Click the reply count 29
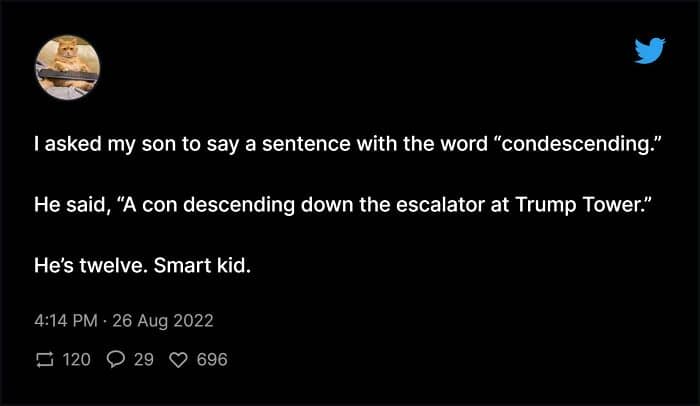Viewport: 700px width, 406px height. [x=143, y=359]
